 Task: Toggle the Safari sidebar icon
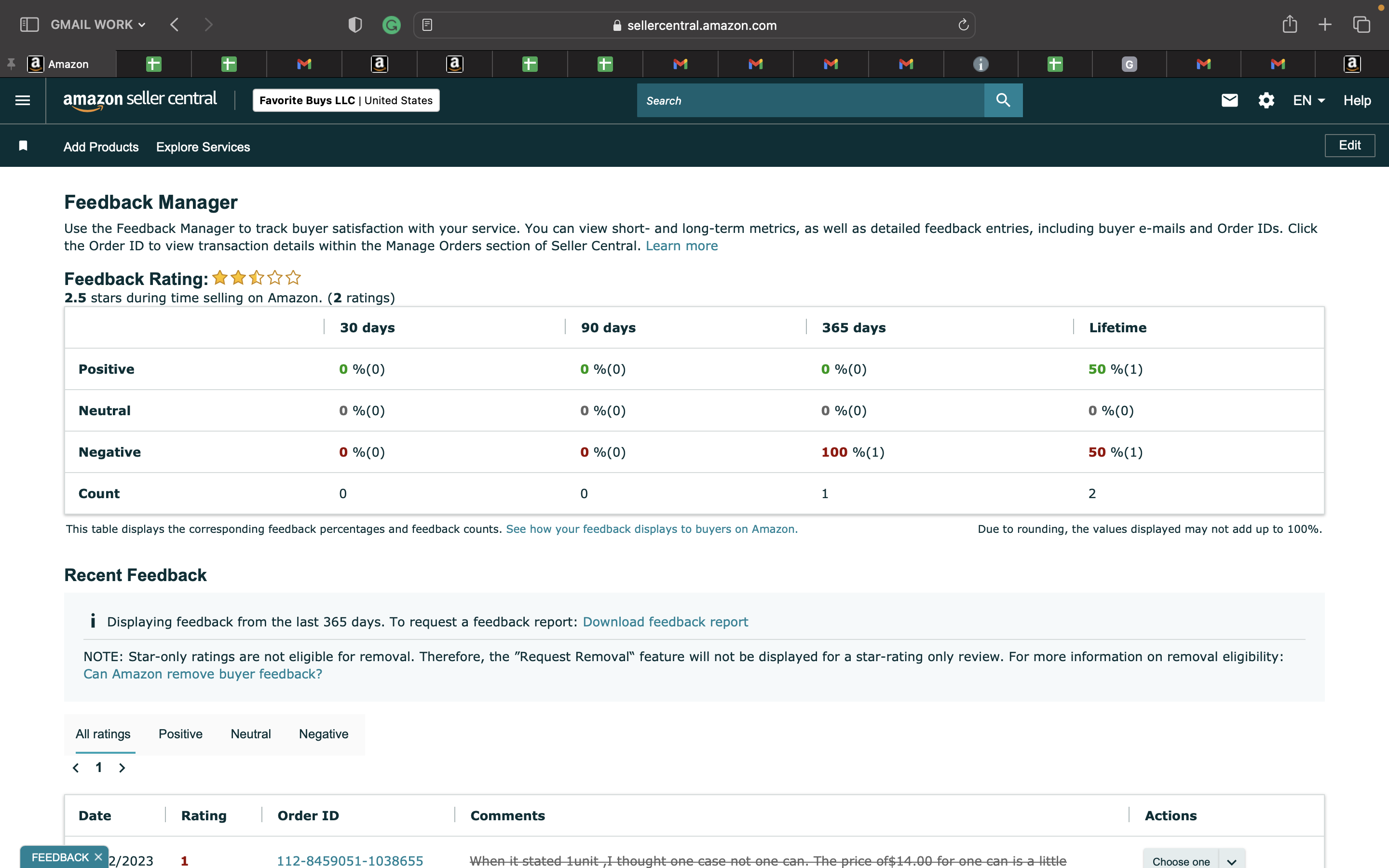[x=29, y=25]
